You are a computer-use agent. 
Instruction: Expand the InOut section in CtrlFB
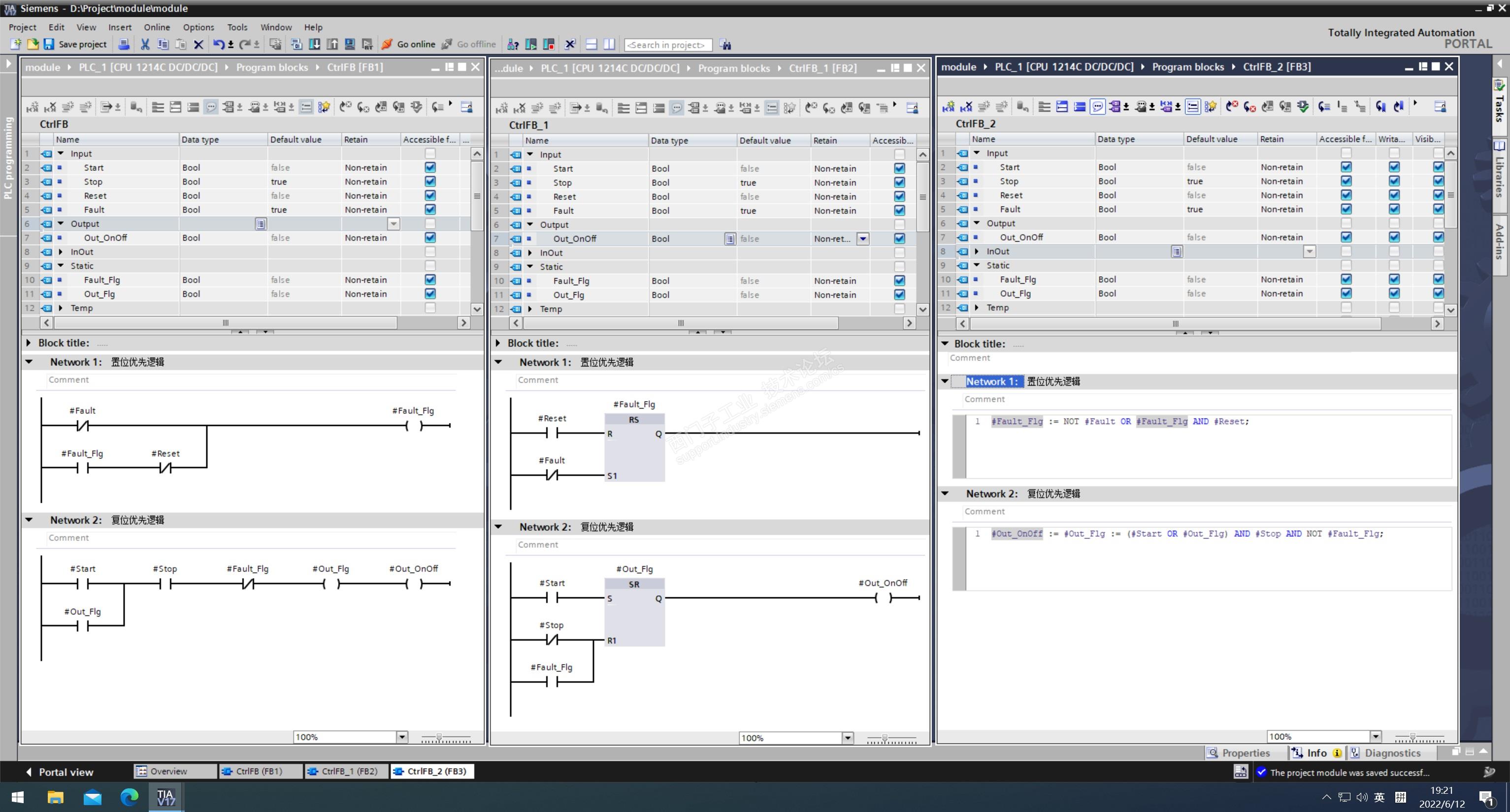[61, 252]
